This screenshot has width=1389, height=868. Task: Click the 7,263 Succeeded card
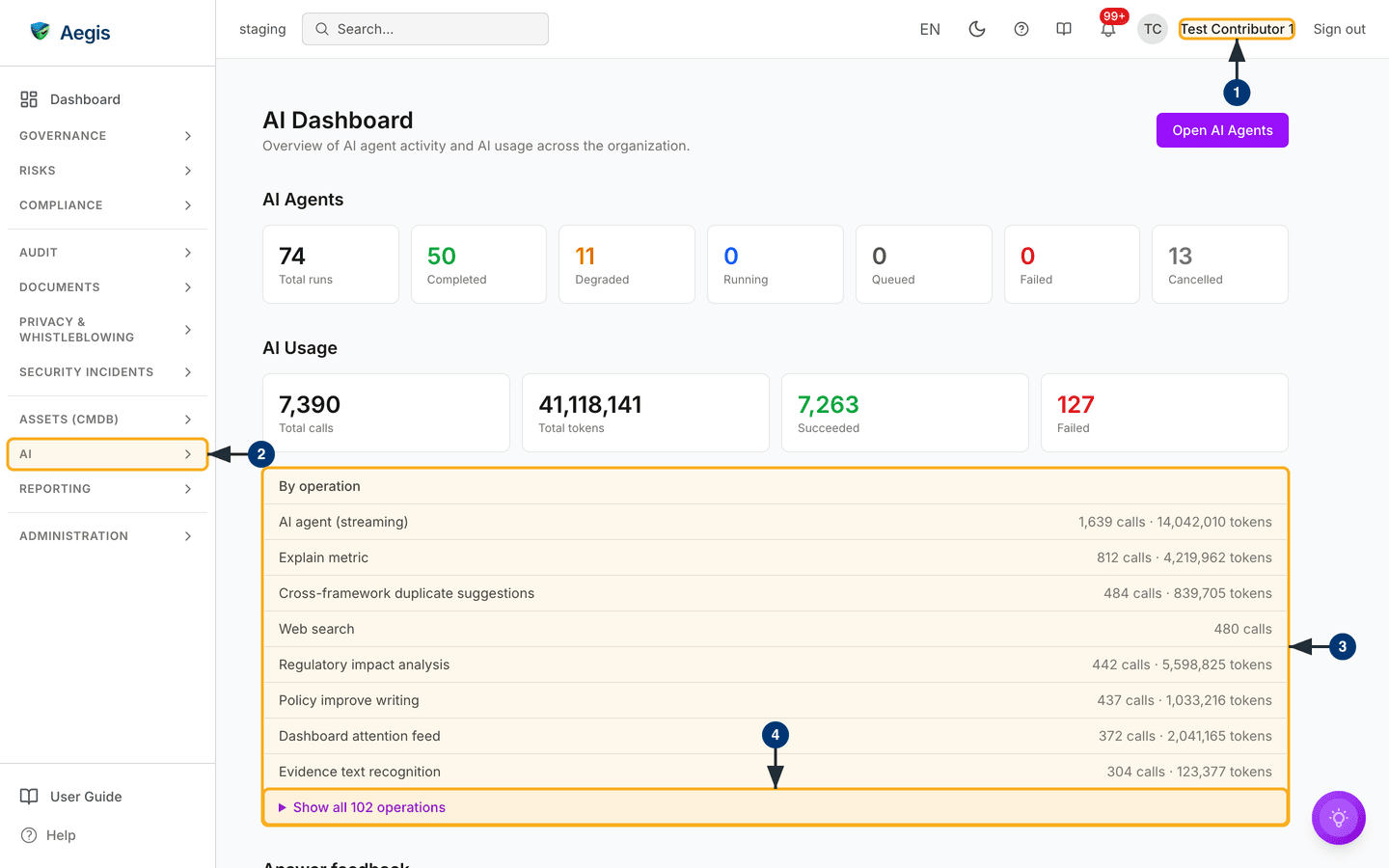coord(905,413)
